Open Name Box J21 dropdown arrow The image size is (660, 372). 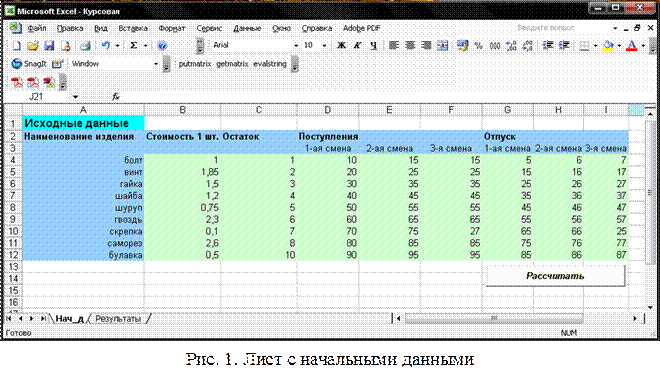coord(75,97)
